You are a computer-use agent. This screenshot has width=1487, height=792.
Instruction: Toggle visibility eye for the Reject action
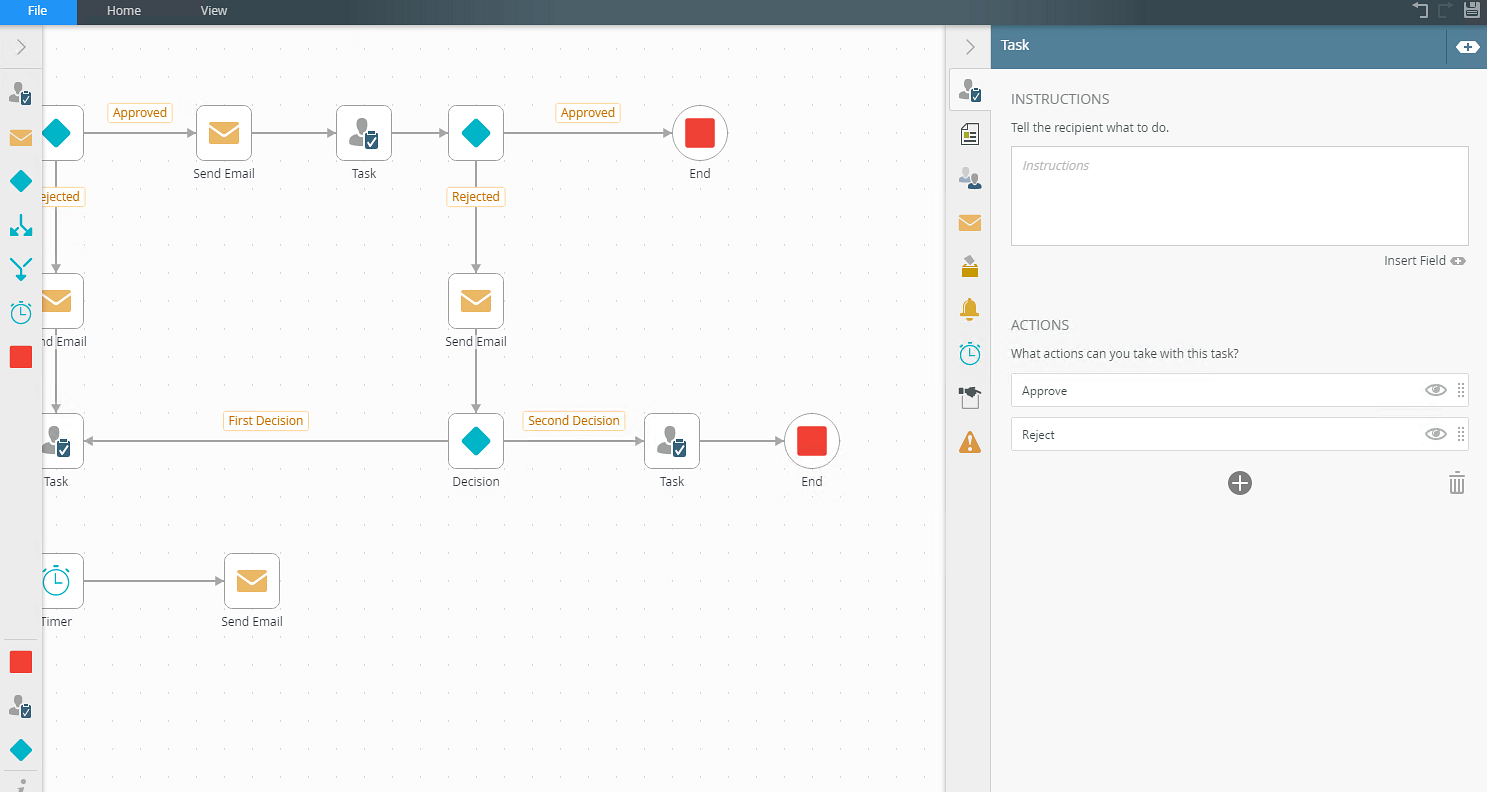[1435, 435]
